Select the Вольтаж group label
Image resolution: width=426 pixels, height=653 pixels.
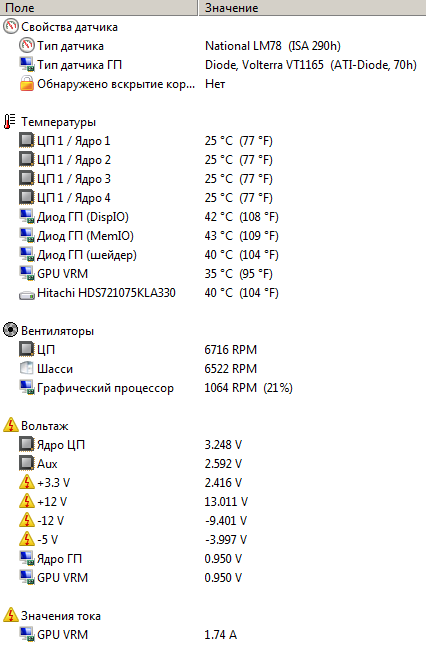45,426
